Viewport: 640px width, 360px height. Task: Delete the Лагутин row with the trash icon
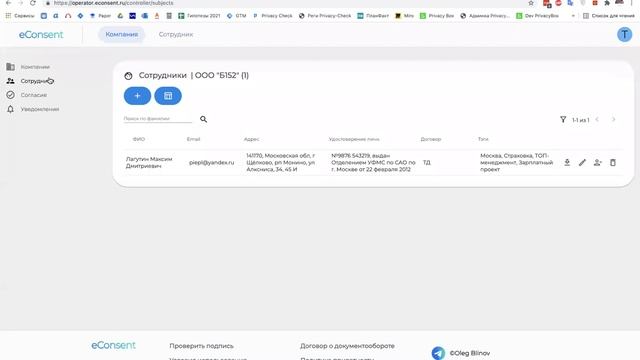click(x=613, y=162)
